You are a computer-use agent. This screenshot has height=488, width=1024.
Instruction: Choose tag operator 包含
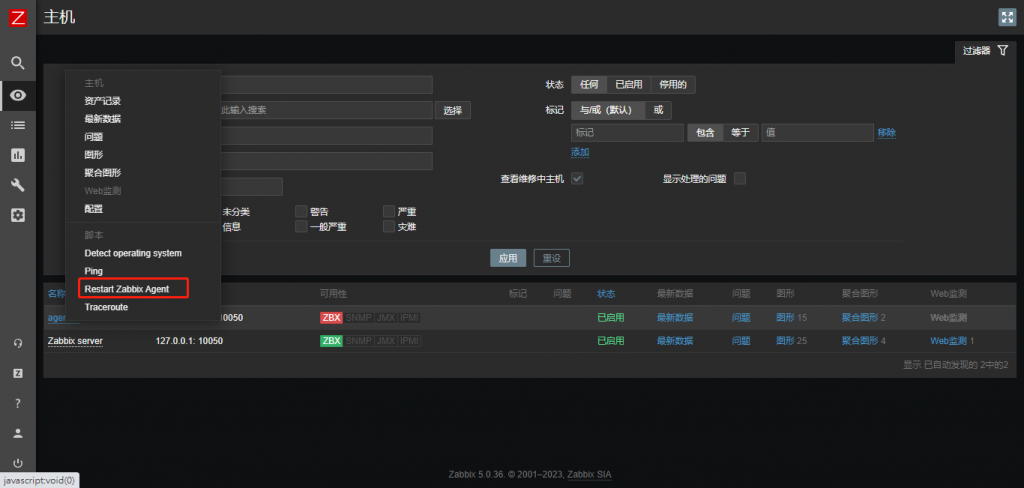point(705,133)
